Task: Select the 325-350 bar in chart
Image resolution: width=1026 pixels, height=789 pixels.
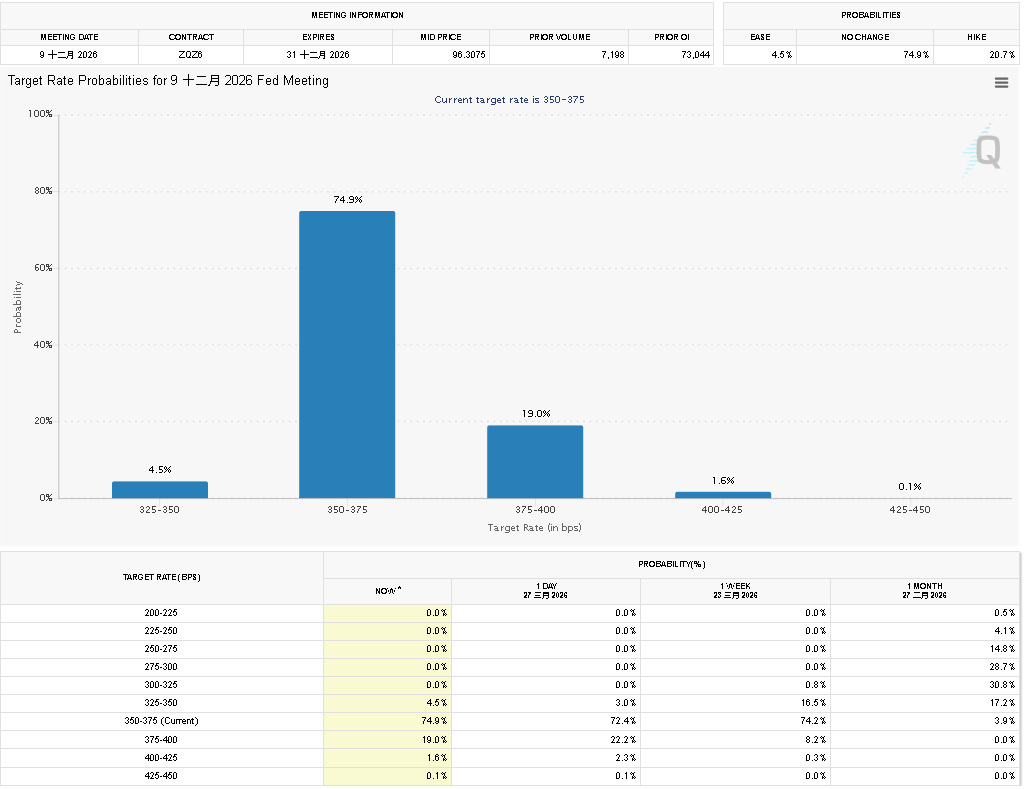Action: click(160, 489)
